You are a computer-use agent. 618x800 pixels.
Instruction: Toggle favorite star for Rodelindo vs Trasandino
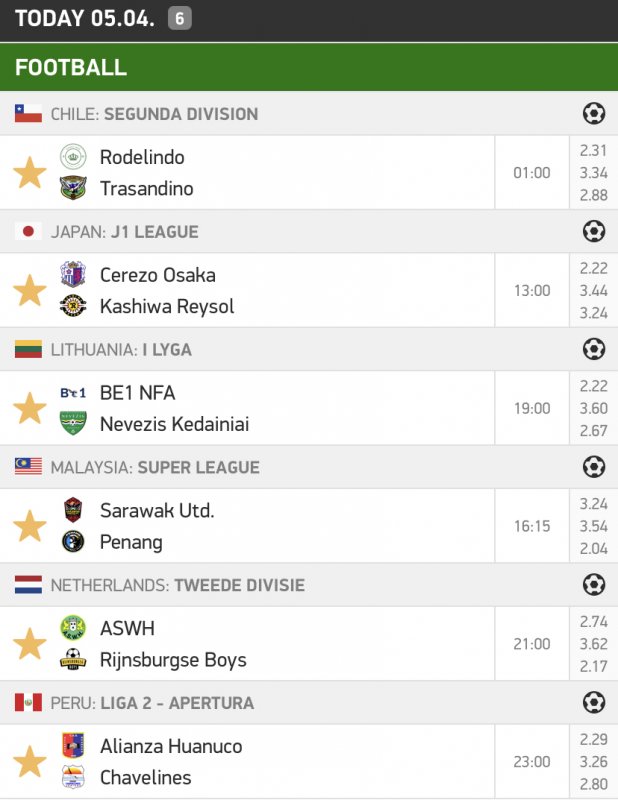29,173
